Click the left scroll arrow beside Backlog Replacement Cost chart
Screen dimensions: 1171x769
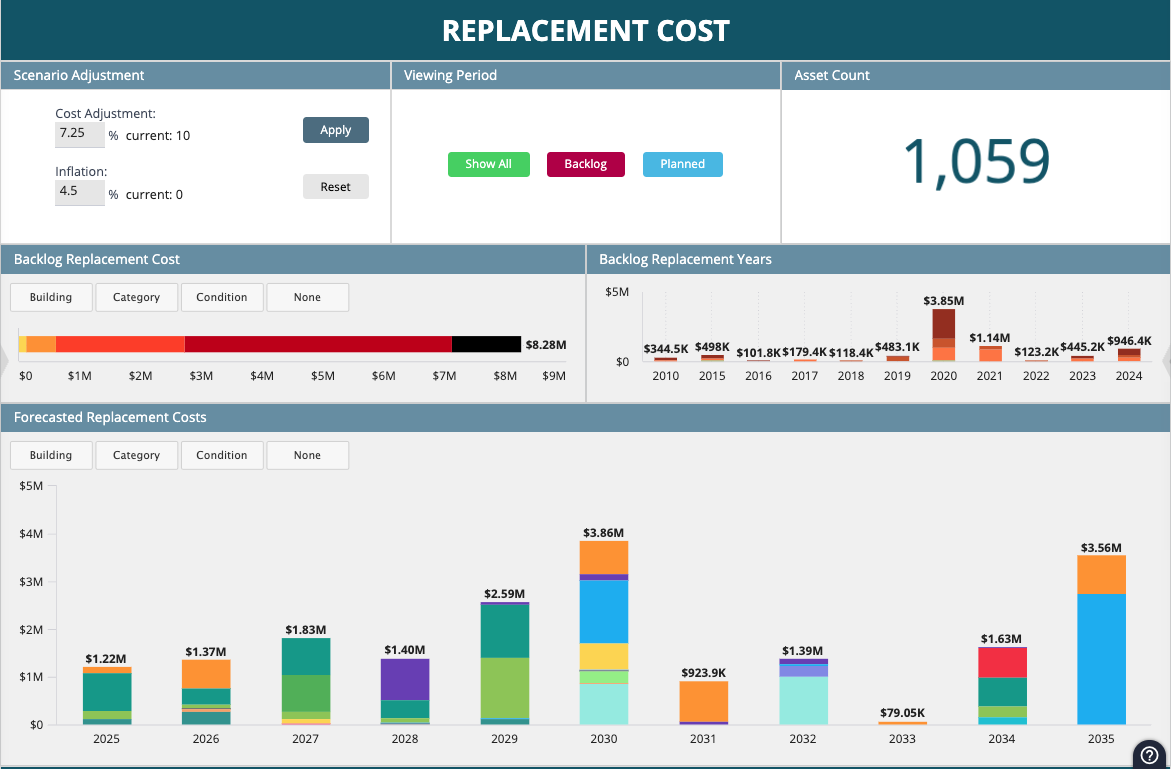coord(4,360)
